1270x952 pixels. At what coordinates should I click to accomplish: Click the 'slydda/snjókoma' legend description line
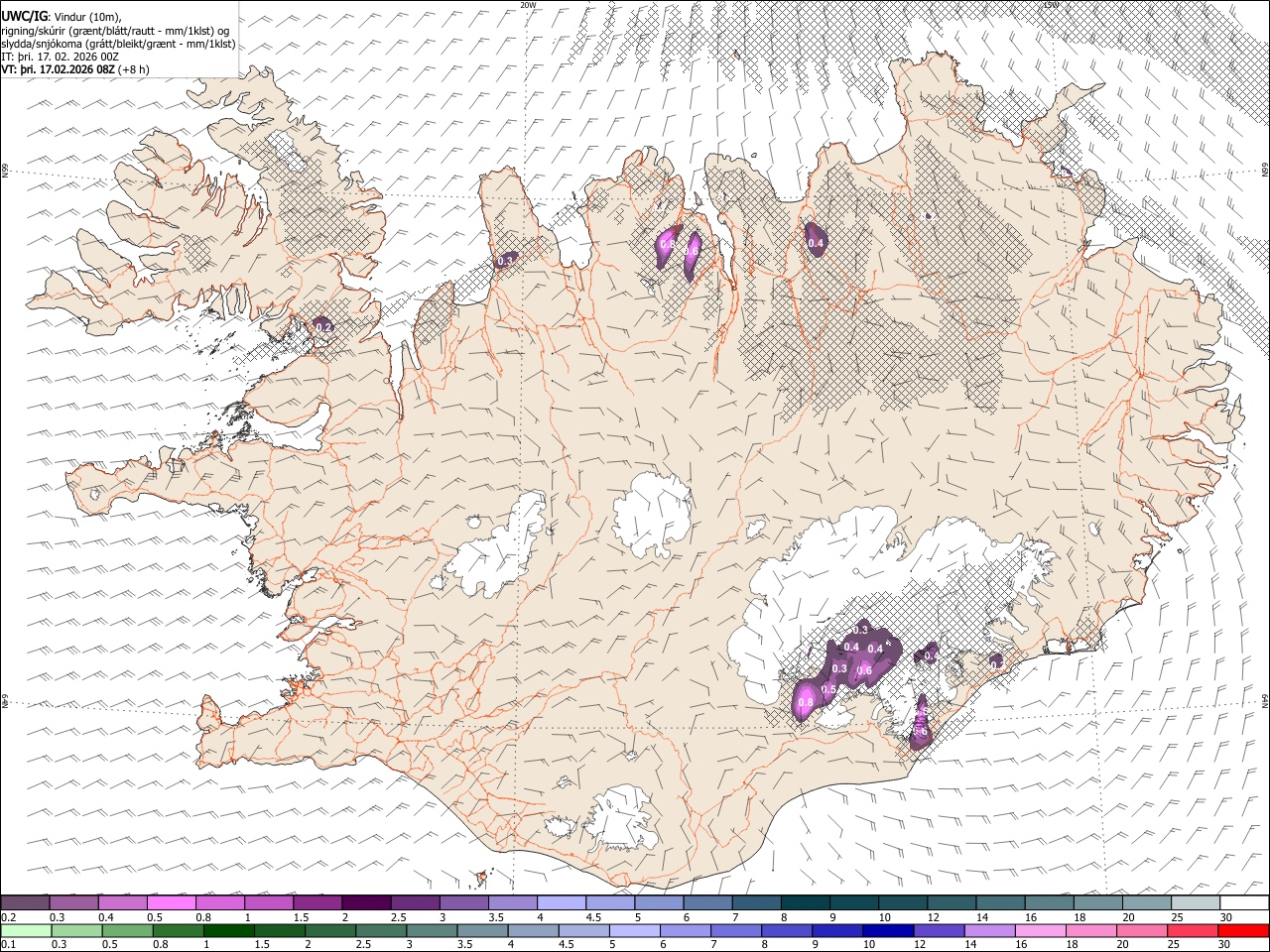(118, 44)
